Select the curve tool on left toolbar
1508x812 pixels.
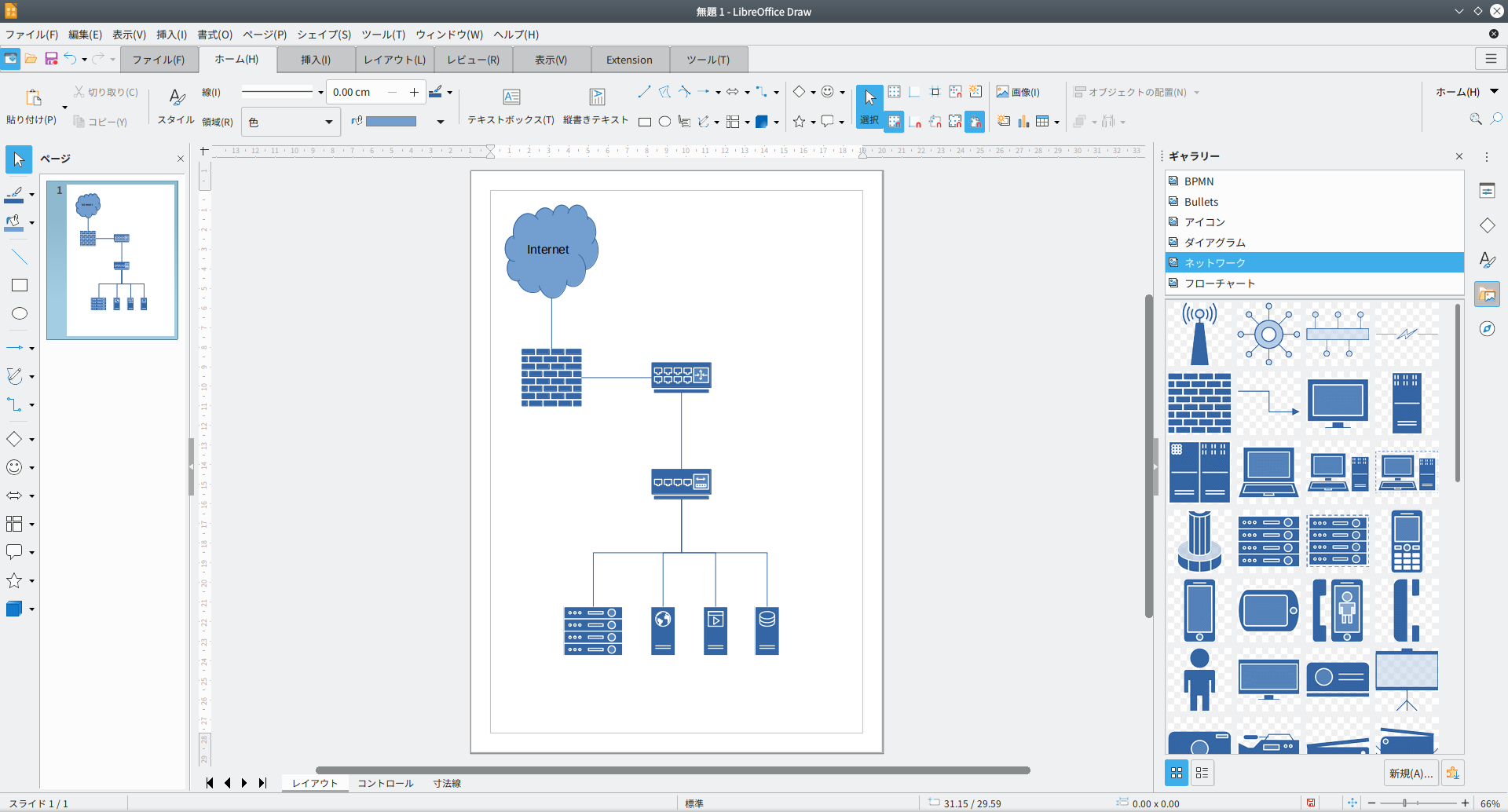[x=16, y=376]
